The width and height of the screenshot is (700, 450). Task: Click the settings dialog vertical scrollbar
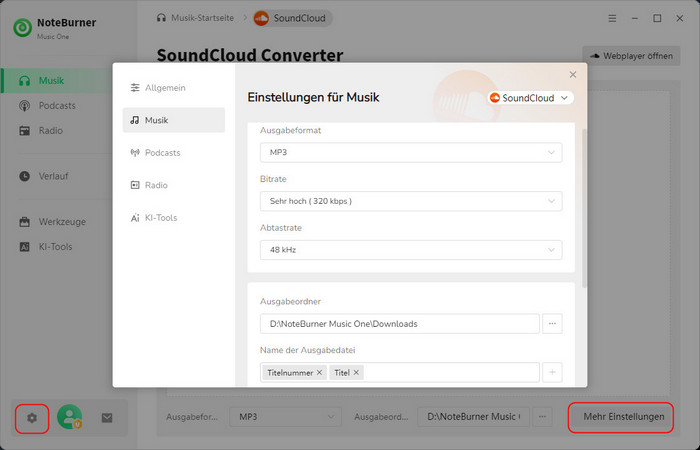pos(584,200)
